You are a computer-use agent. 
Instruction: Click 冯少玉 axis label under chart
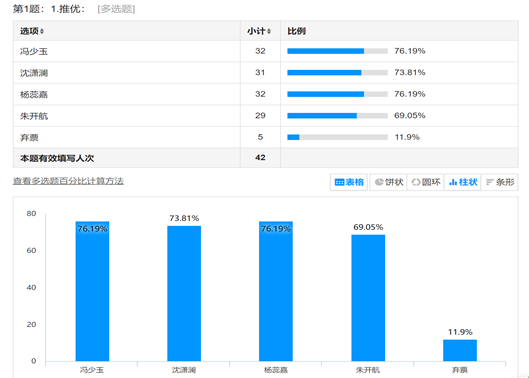tap(92, 370)
